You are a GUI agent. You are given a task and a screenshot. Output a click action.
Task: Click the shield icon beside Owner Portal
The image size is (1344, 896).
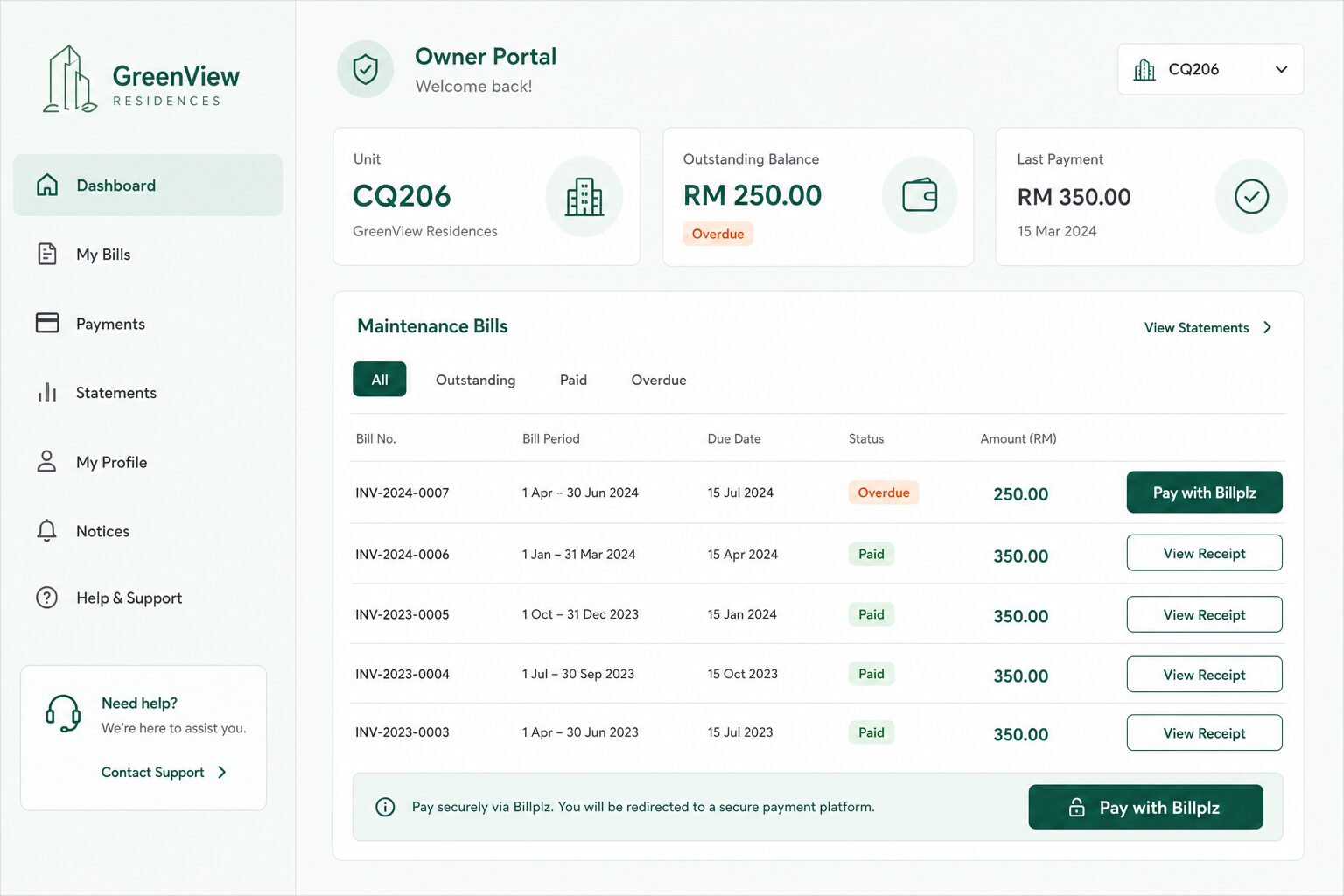366,69
